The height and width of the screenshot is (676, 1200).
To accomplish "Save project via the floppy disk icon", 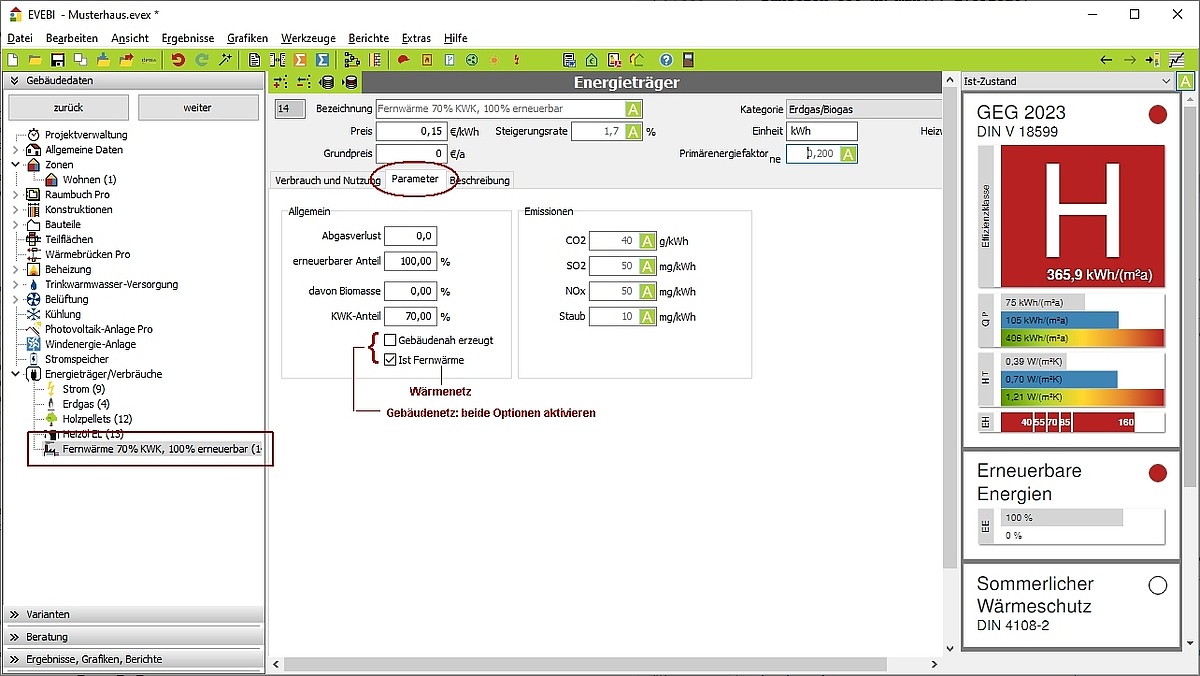I will (58, 60).
